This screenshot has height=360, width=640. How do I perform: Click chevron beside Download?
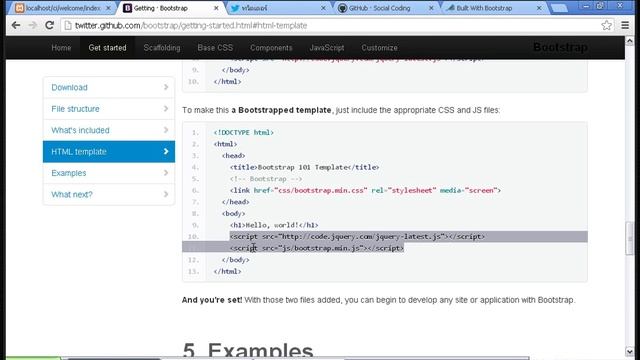tap(166, 87)
